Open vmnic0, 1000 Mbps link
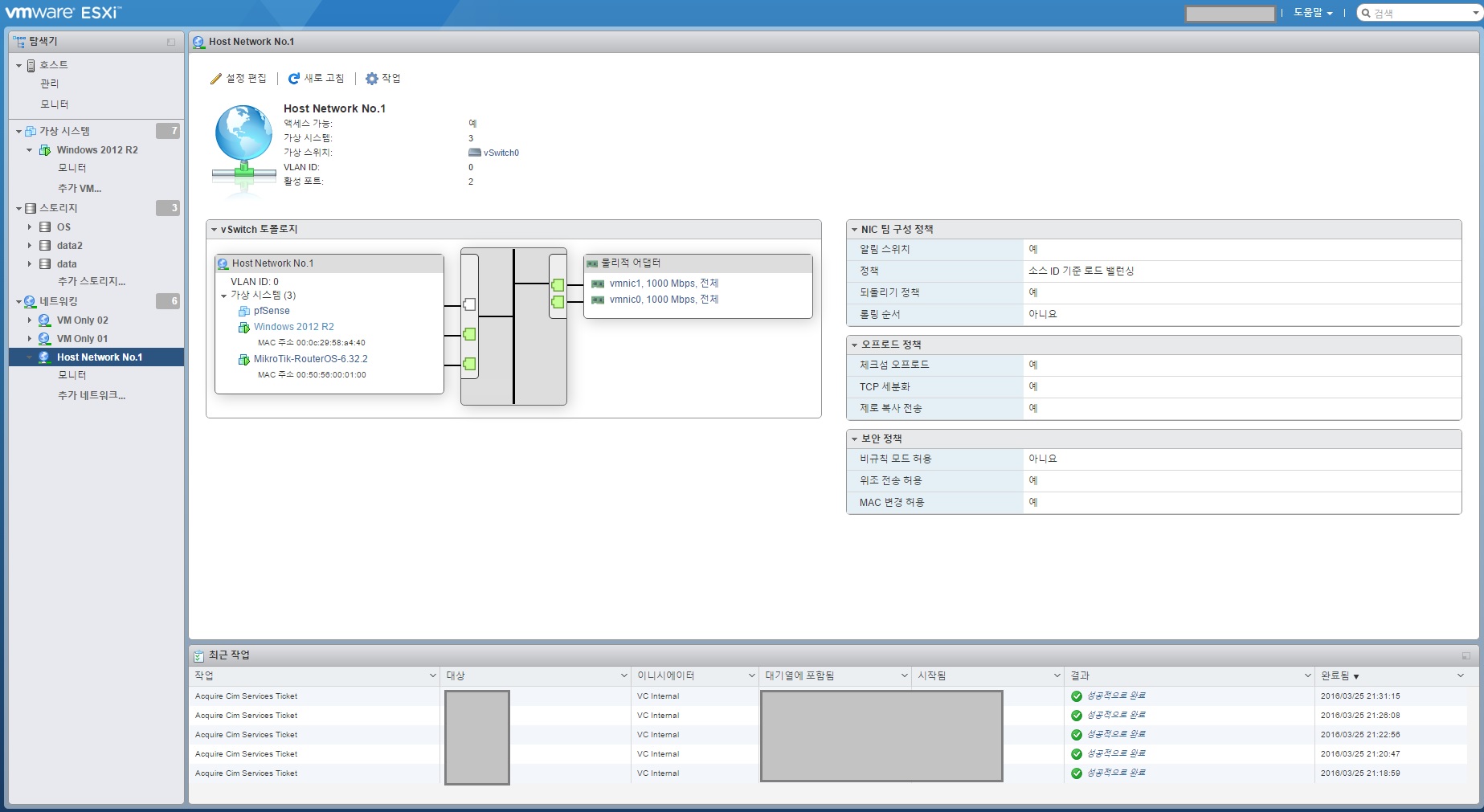Viewport: 1484px width, 812px height. [664, 300]
